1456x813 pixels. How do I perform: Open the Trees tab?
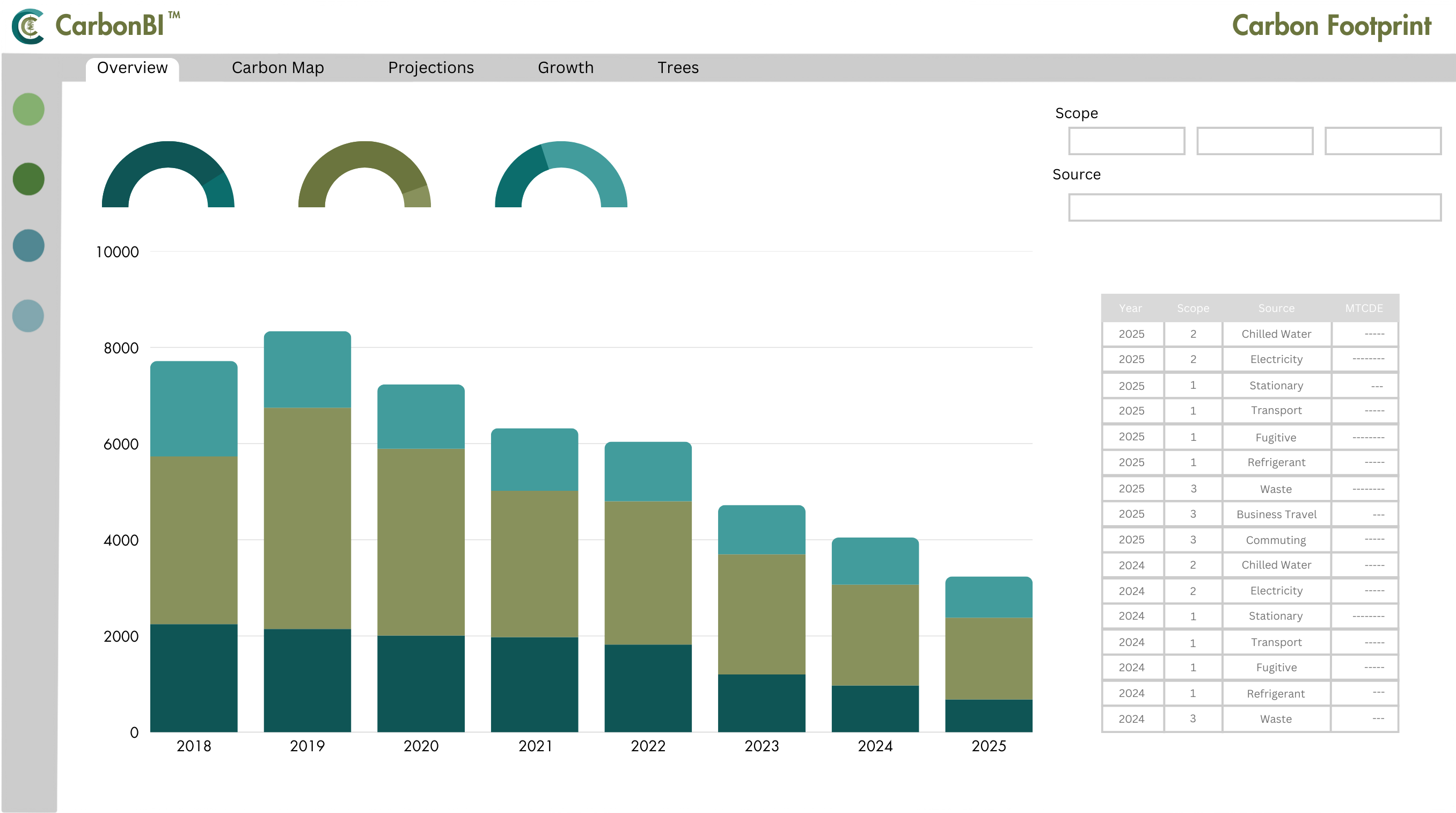[678, 68]
